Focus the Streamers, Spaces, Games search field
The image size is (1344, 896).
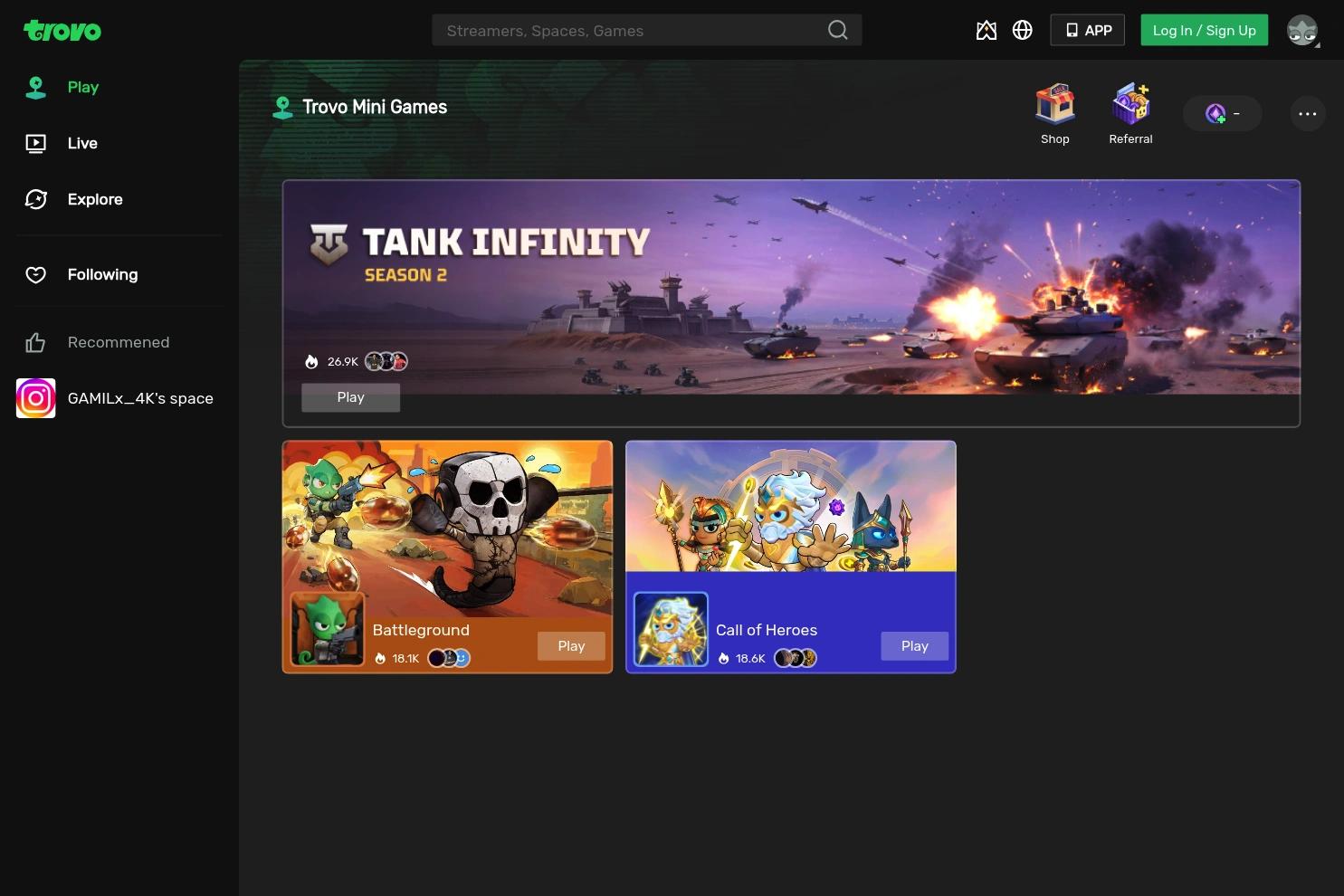click(x=647, y=31)
